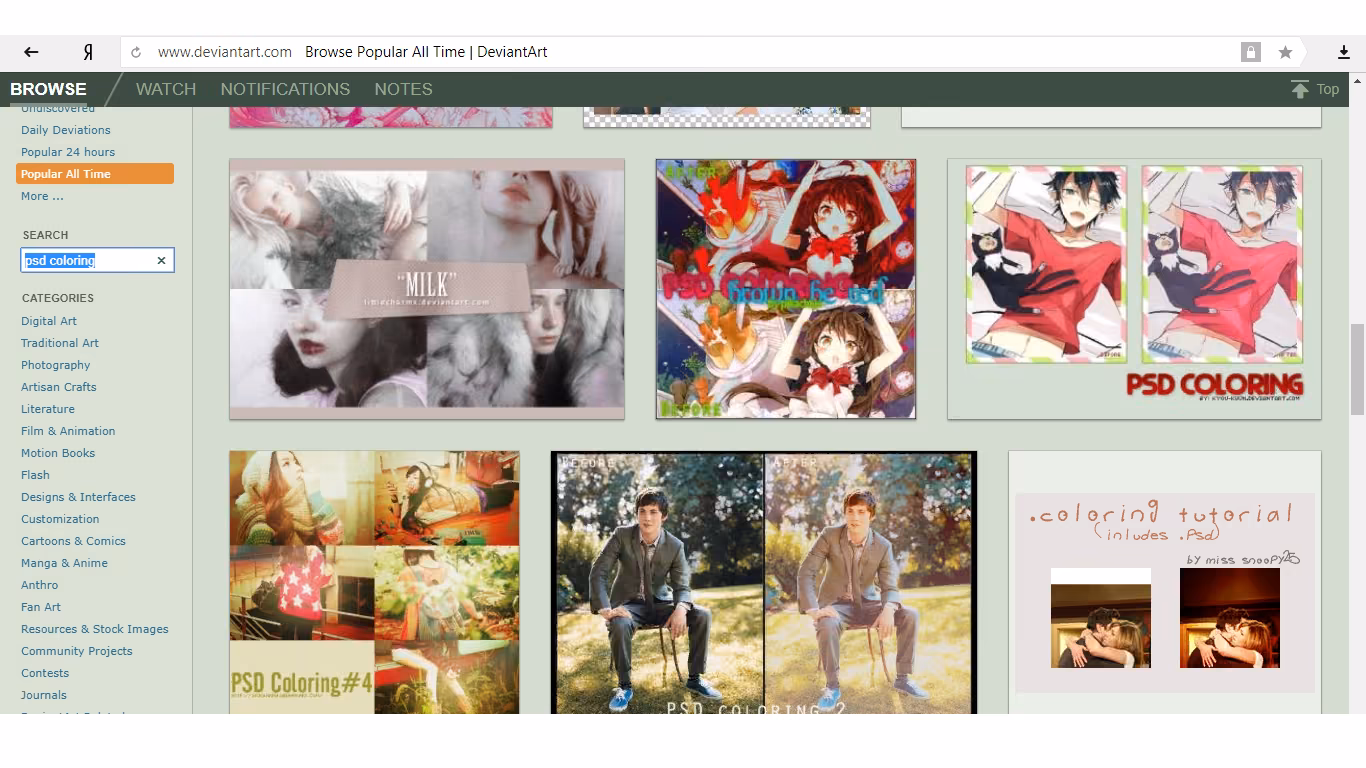Open the browser downloads arrow
The image size is (1366, 768).
pos(1344,52)
